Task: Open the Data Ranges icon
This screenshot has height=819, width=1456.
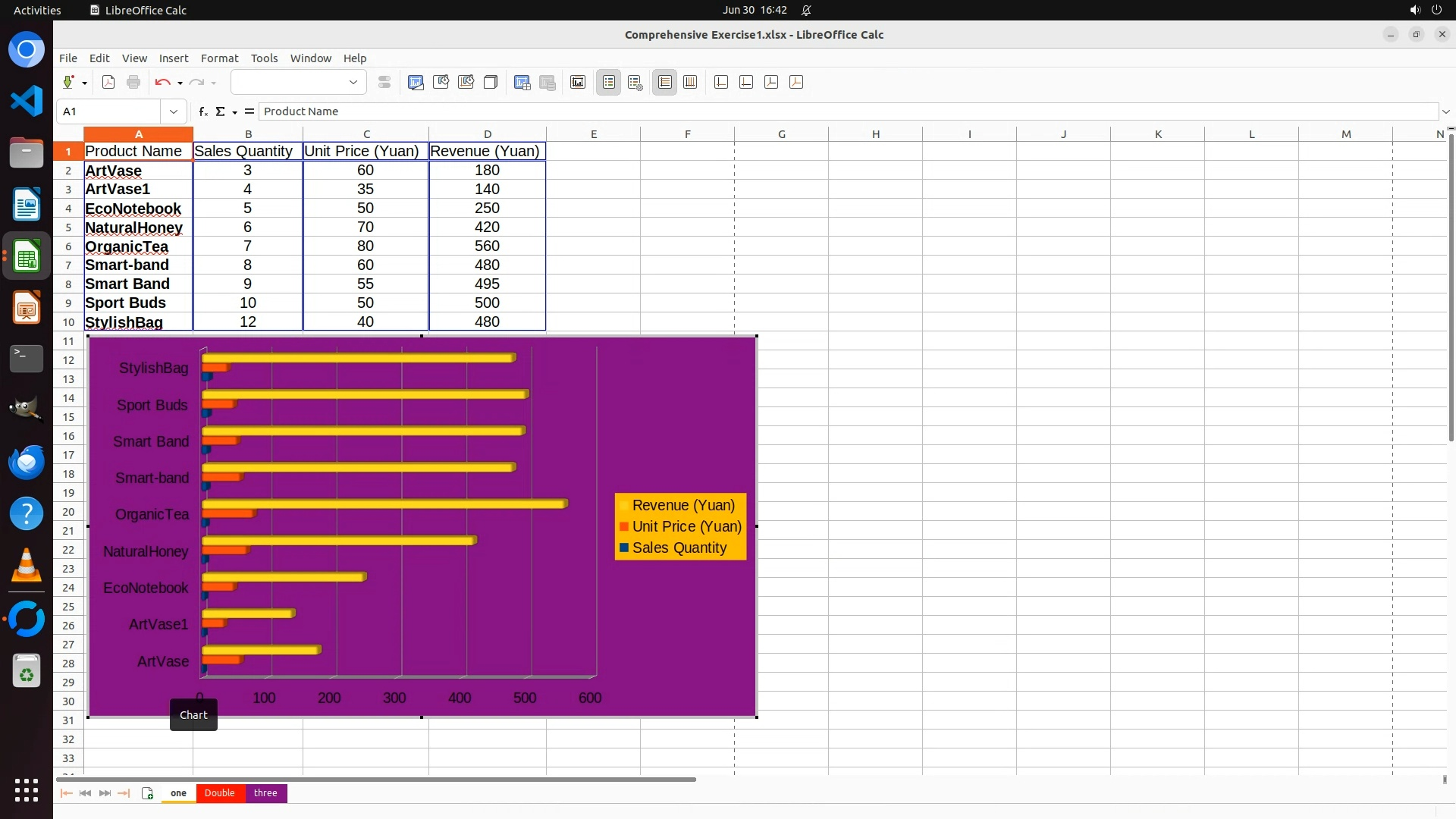Action: [522, 83]
